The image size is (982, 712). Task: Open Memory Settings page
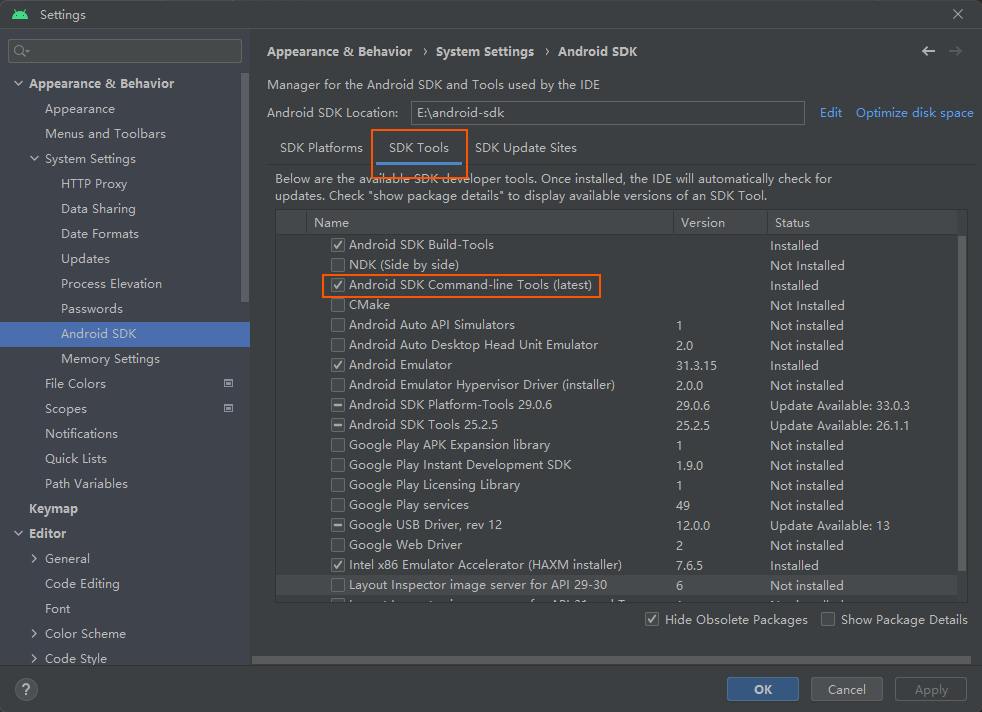[110, 359]
